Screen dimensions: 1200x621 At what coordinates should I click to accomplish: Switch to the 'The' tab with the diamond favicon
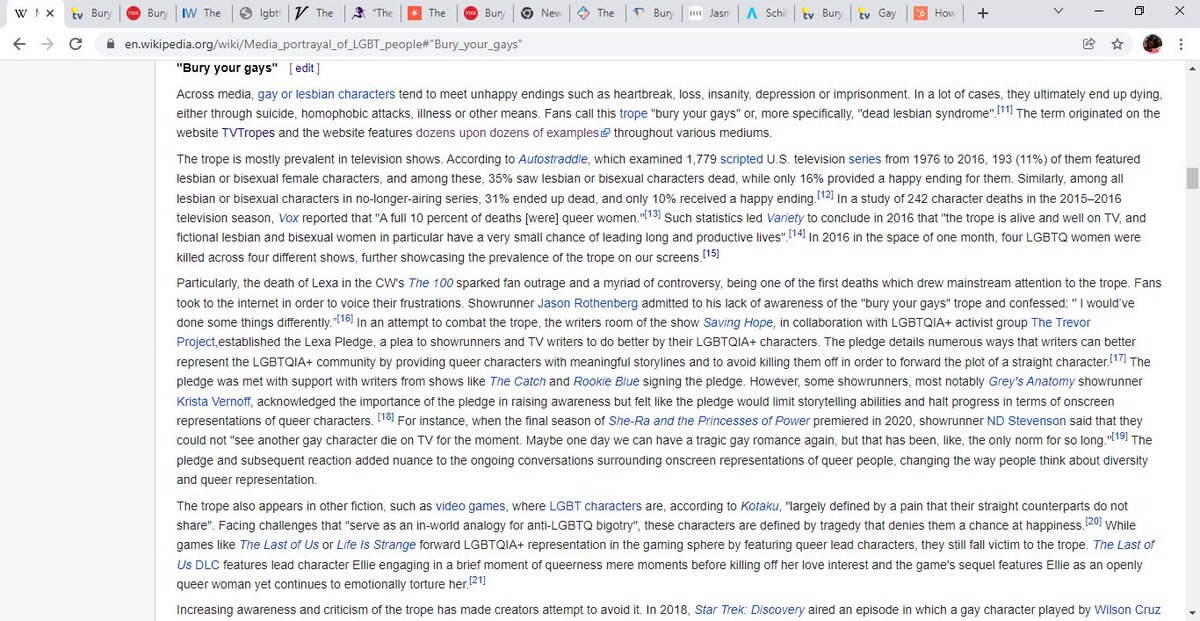[x=598, y=13]
